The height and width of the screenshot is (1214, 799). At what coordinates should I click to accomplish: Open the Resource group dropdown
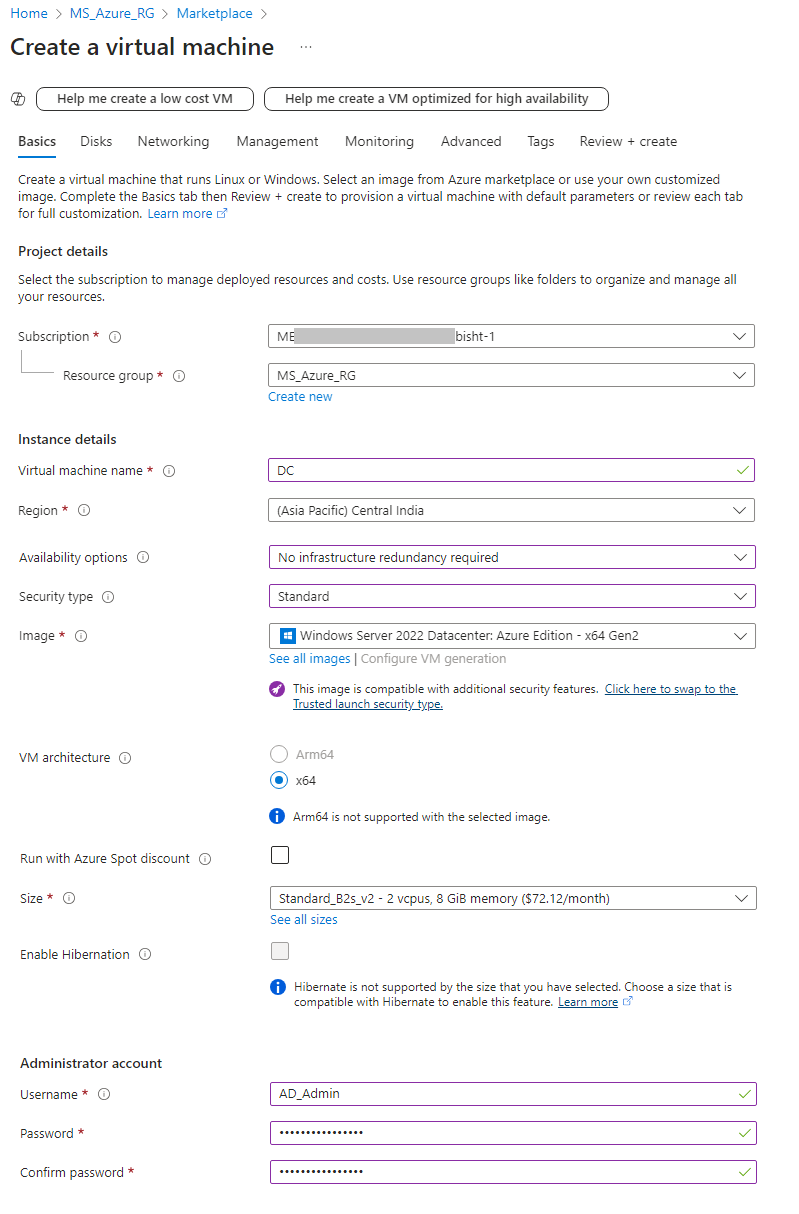click(511, 375)
